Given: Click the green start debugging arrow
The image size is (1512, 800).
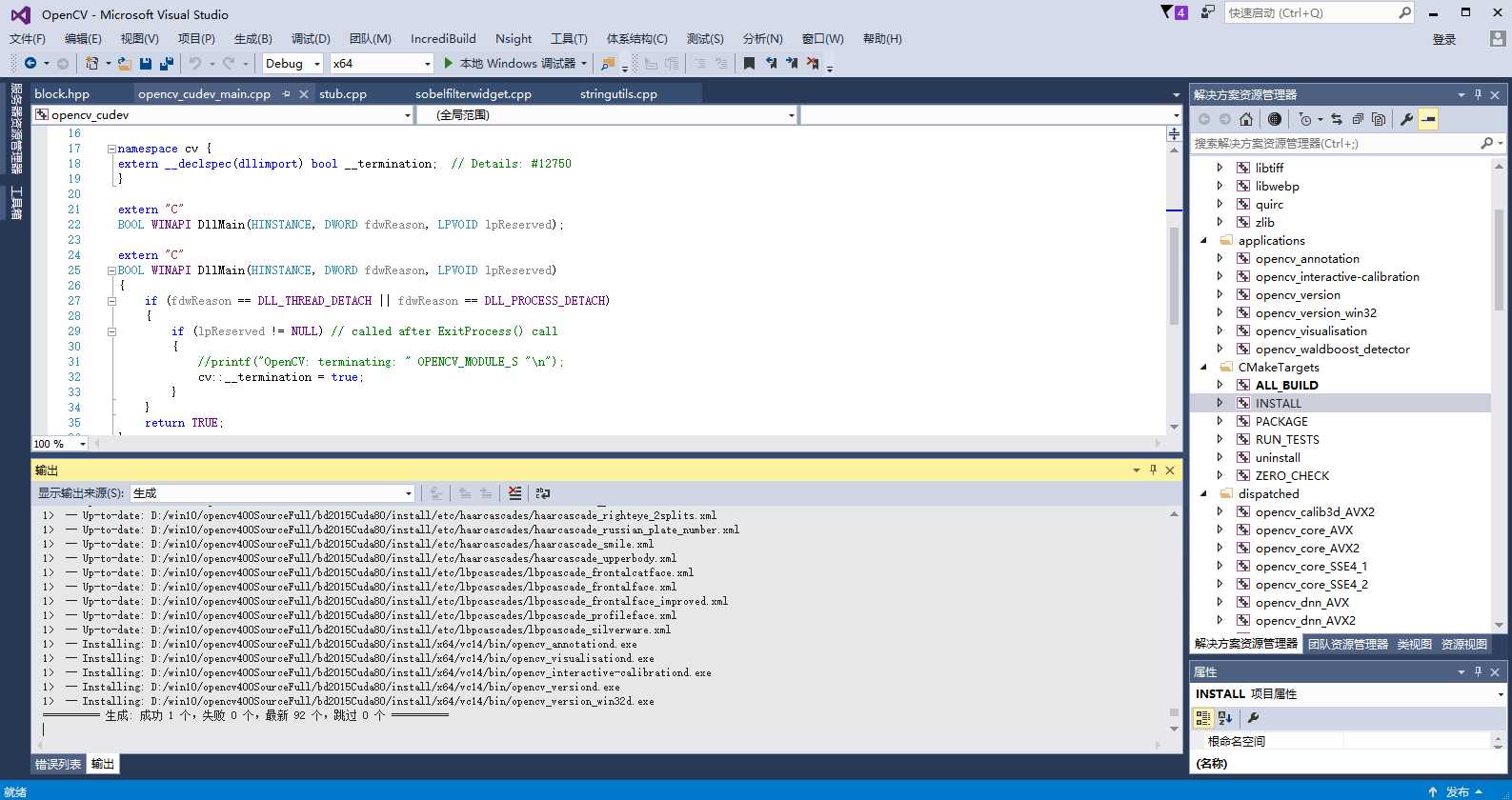Looking at the screenshot, I should [x=449, y=63].
